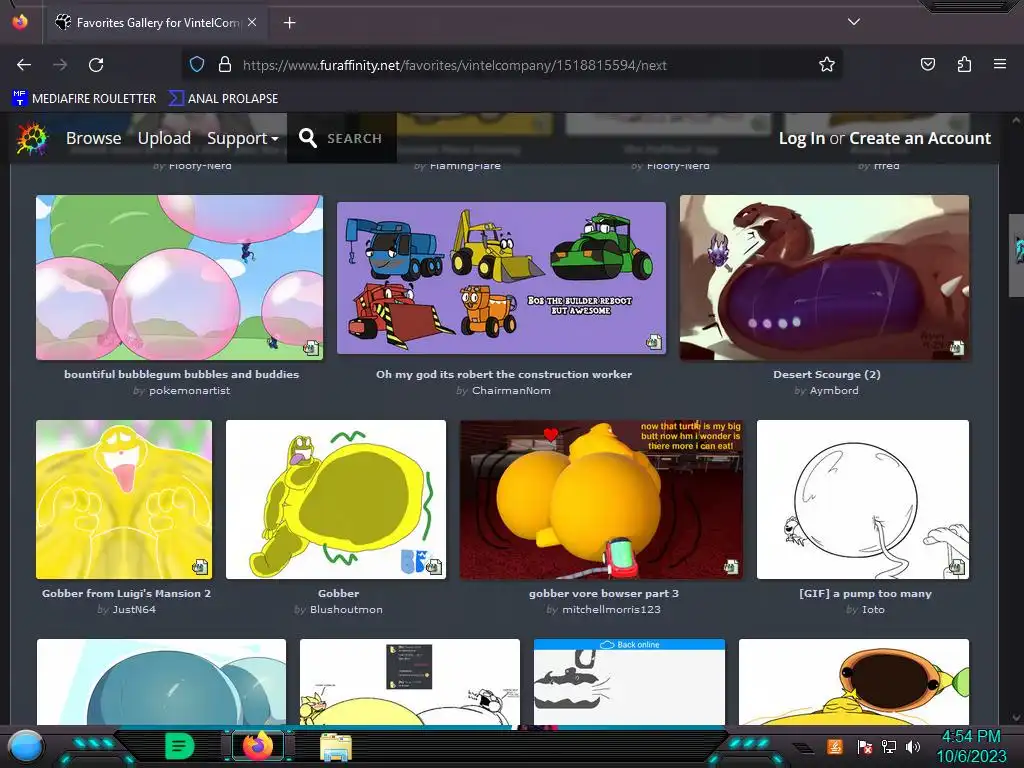
Task: Open artist JustN64 profile link
Action: [x=134, y=609]
